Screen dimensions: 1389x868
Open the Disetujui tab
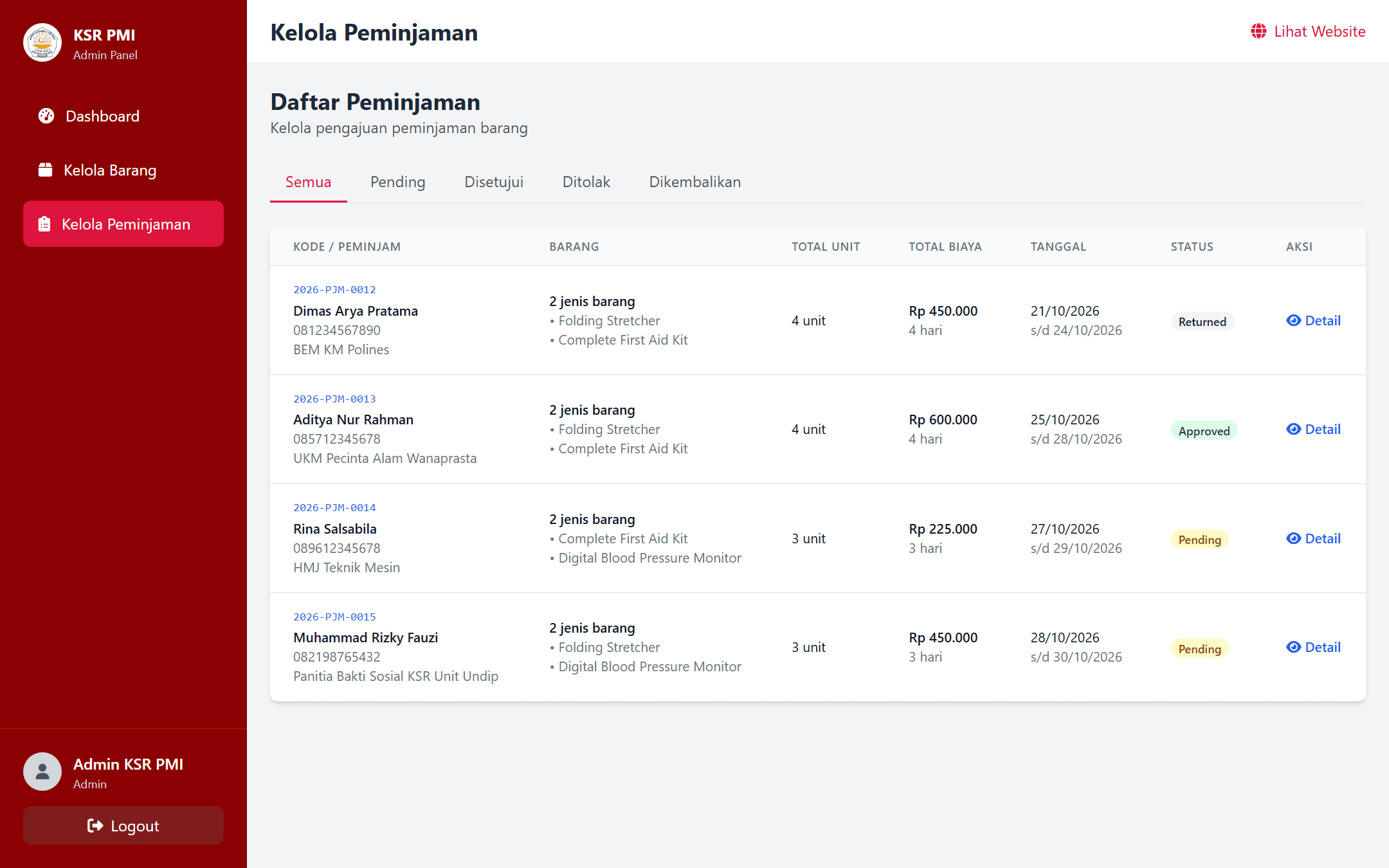pos(494,182)
